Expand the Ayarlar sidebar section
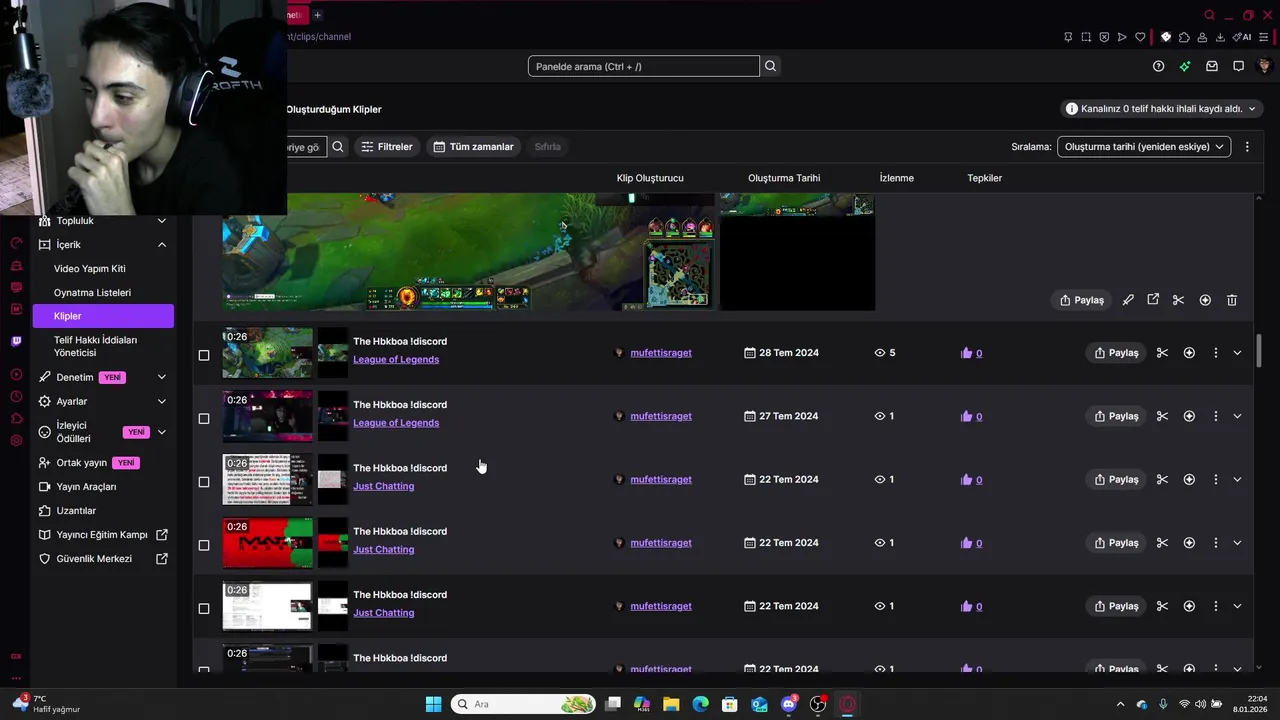 (x=162, y=401)
